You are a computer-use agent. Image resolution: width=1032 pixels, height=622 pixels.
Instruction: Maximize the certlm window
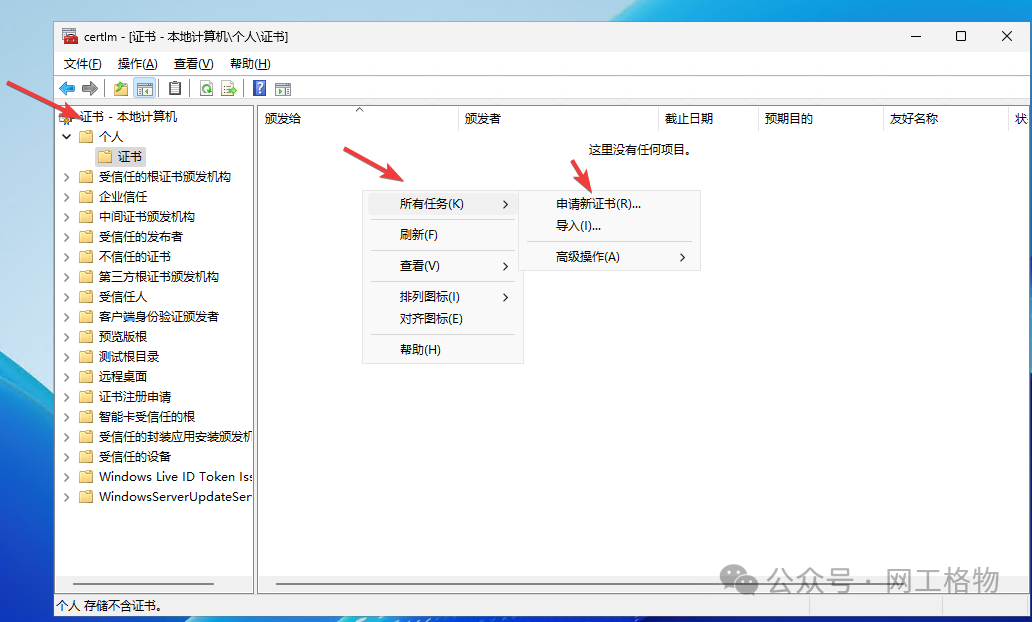pyautogui.click(x=961, y=36)
